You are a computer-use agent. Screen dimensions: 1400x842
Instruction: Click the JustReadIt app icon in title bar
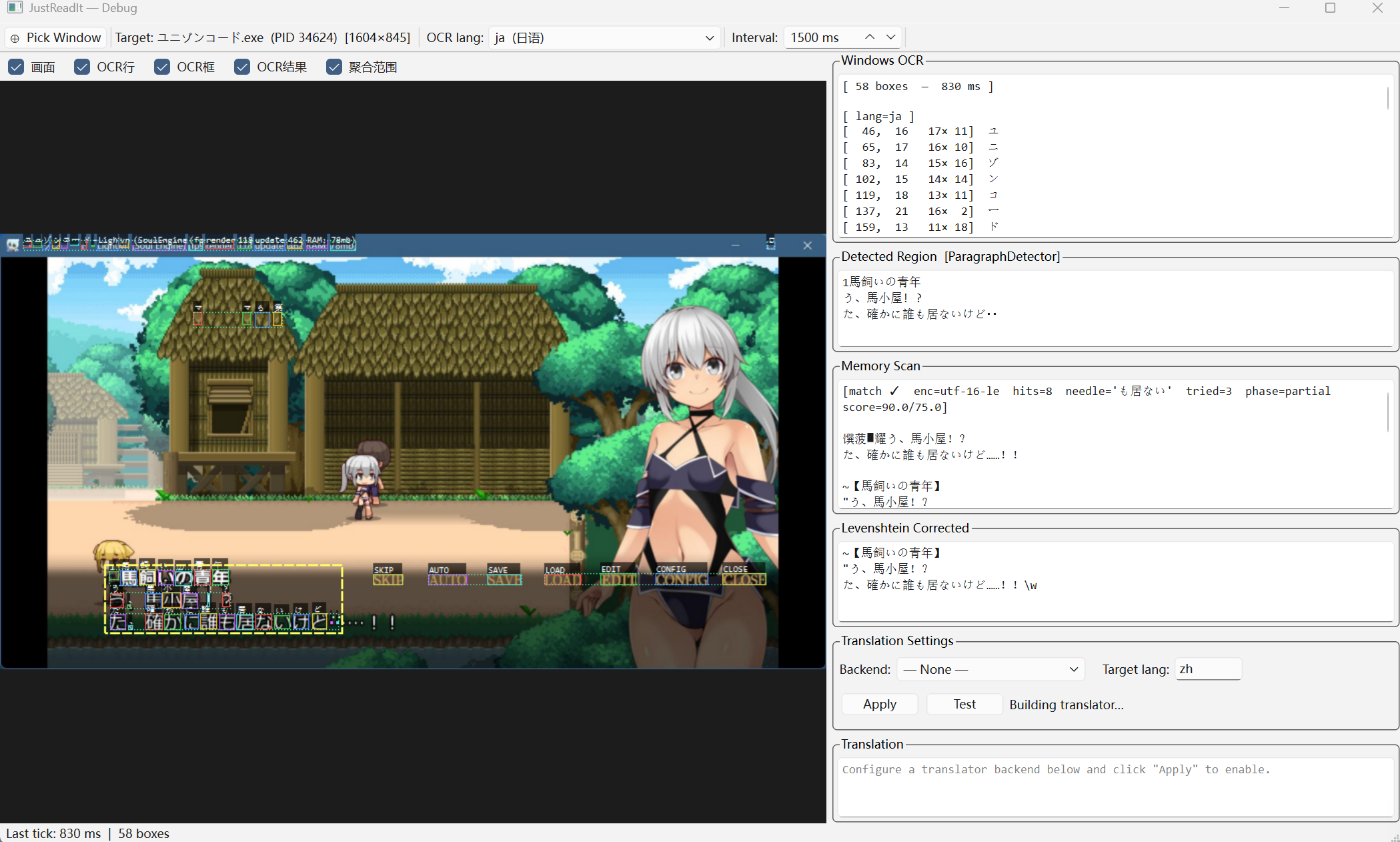(15, 8)
